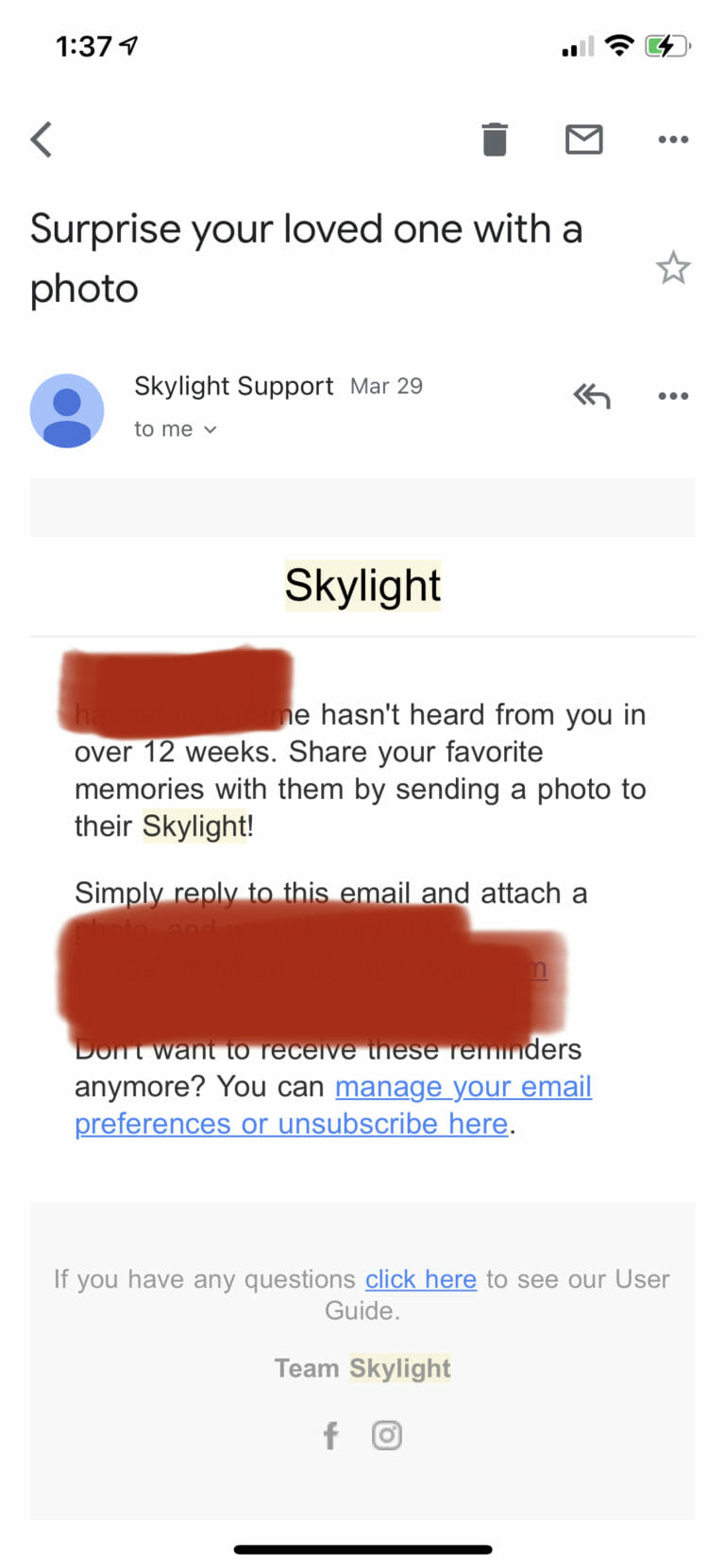Tap the Skylight Support sender avatar
Viewport: 725px width, 1568px height.
click(67, 410)
